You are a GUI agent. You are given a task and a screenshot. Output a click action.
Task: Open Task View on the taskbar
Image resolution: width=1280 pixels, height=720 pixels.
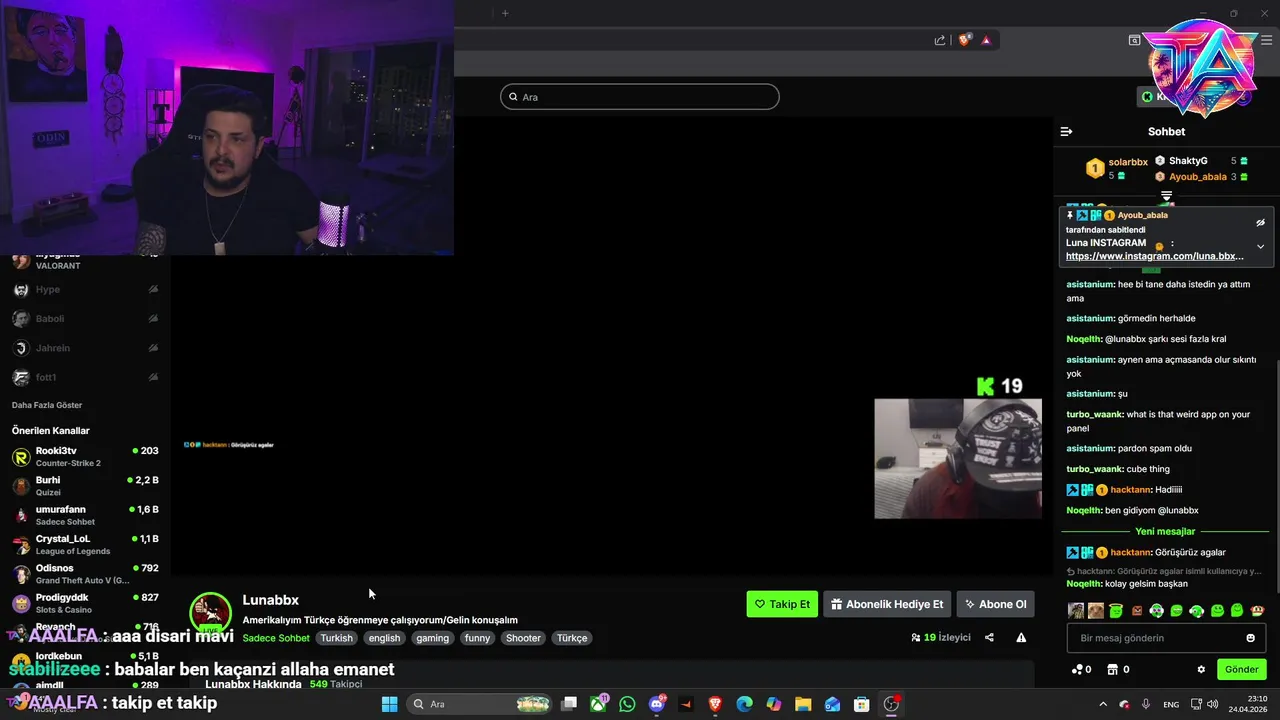click(x=569, y=704)
